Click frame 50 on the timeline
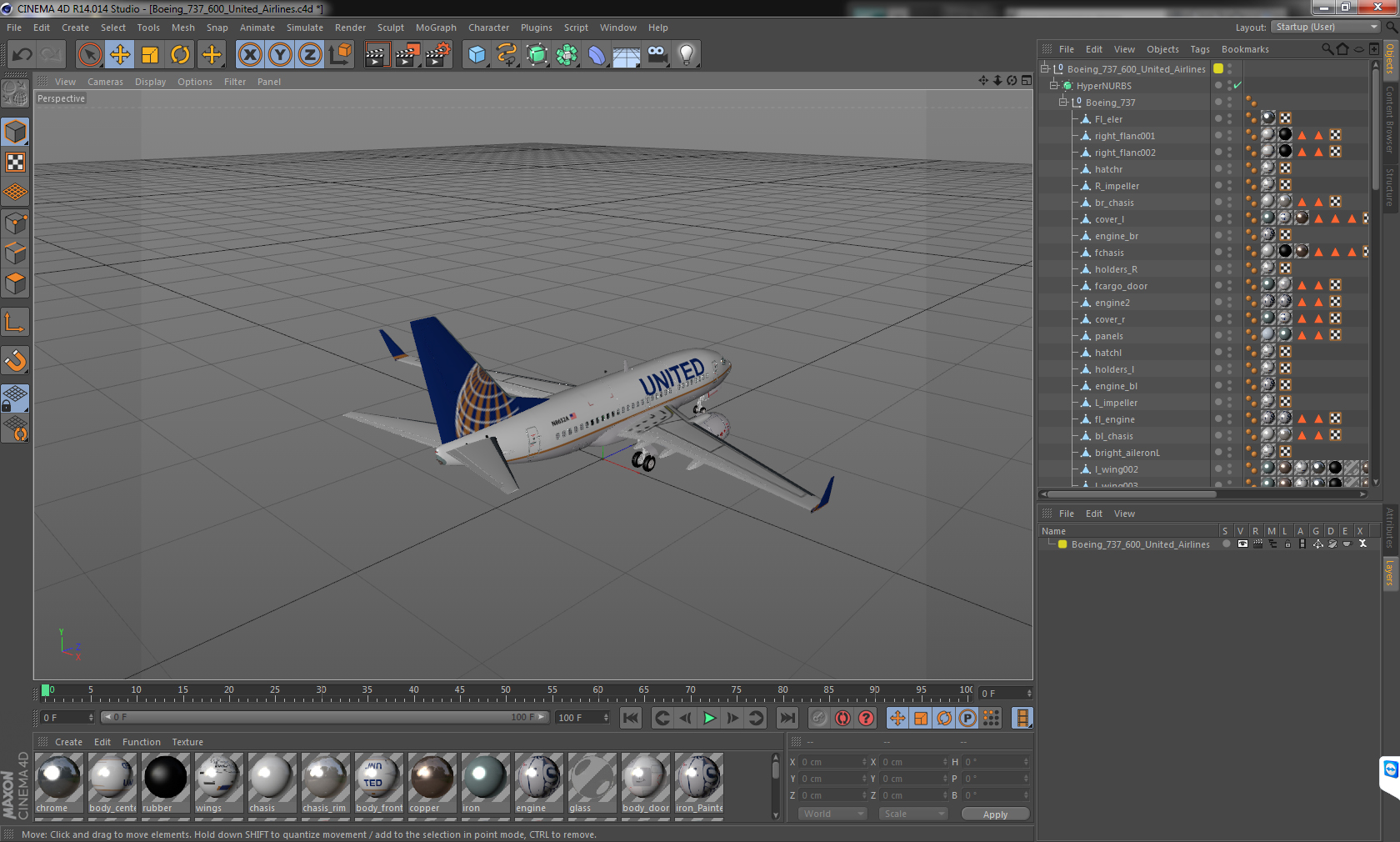Image resolution: width=1400 pixels, height=842 pixels. coord(505,692)
